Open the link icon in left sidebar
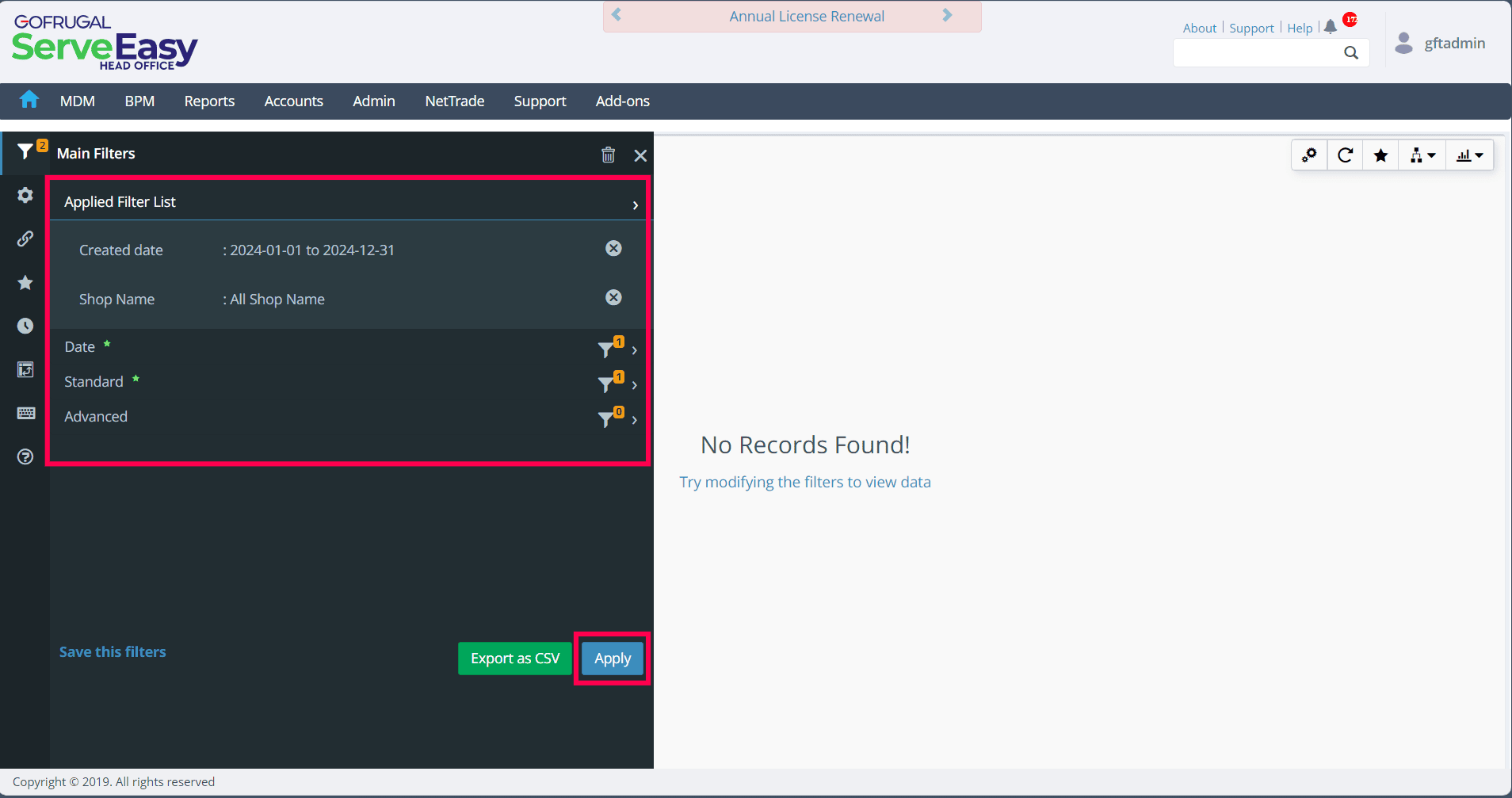This screenshot has width=1512, height=798. coord(25,239)
